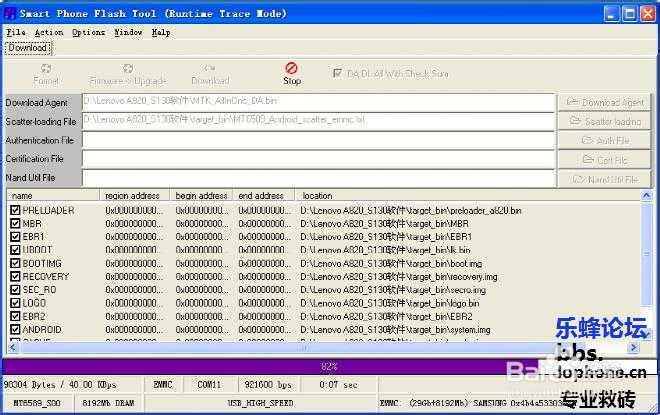The image size is (660, 415).
Task: Click the partition list scroll-up arrow
Action: (646, 195)
